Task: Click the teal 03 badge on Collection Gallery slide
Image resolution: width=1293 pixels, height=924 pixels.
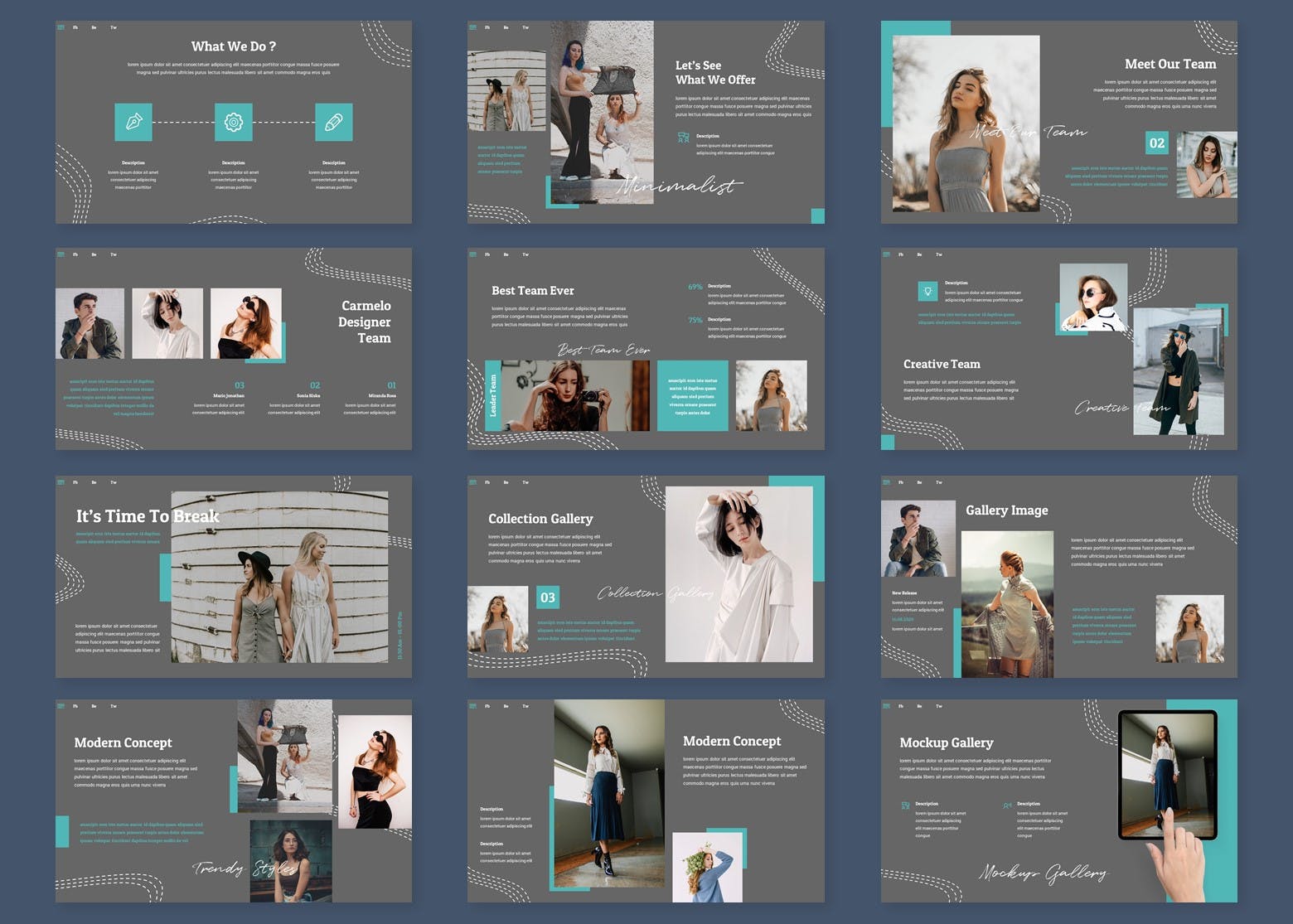Action: 548,597
